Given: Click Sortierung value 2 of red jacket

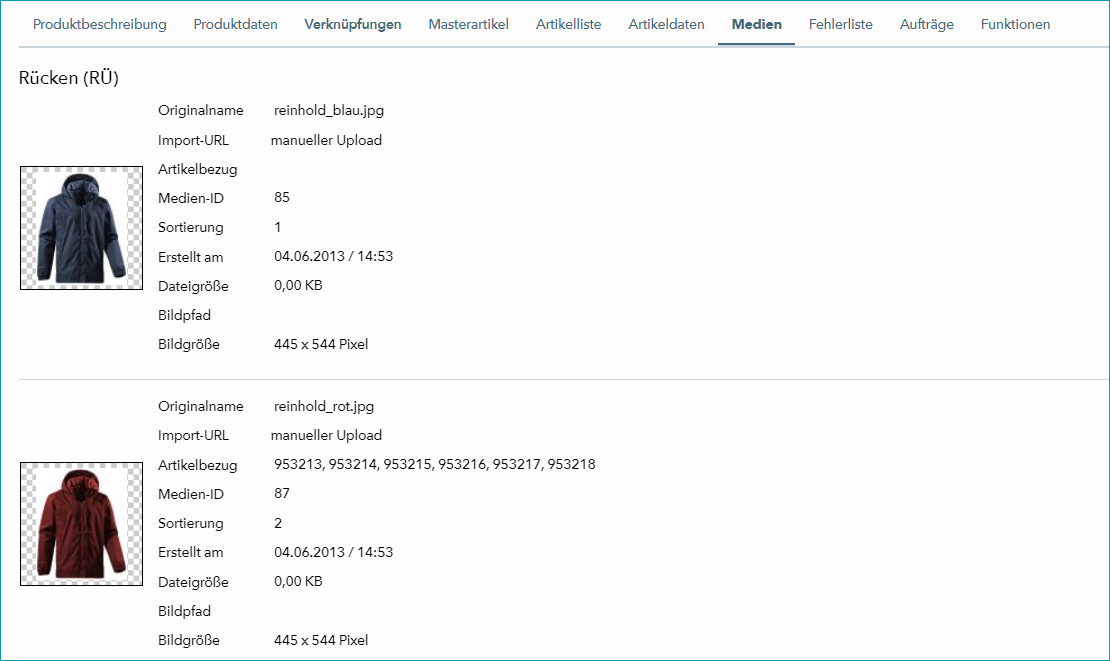Looking at the screenshot, I should coord(278,523).
